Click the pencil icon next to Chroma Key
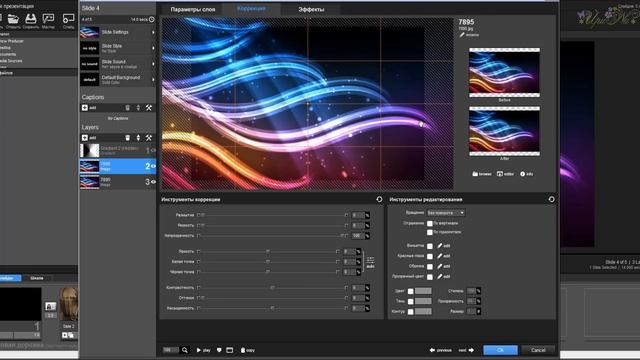The height and width of the screenshot is (360, 640). coord(440,276)
